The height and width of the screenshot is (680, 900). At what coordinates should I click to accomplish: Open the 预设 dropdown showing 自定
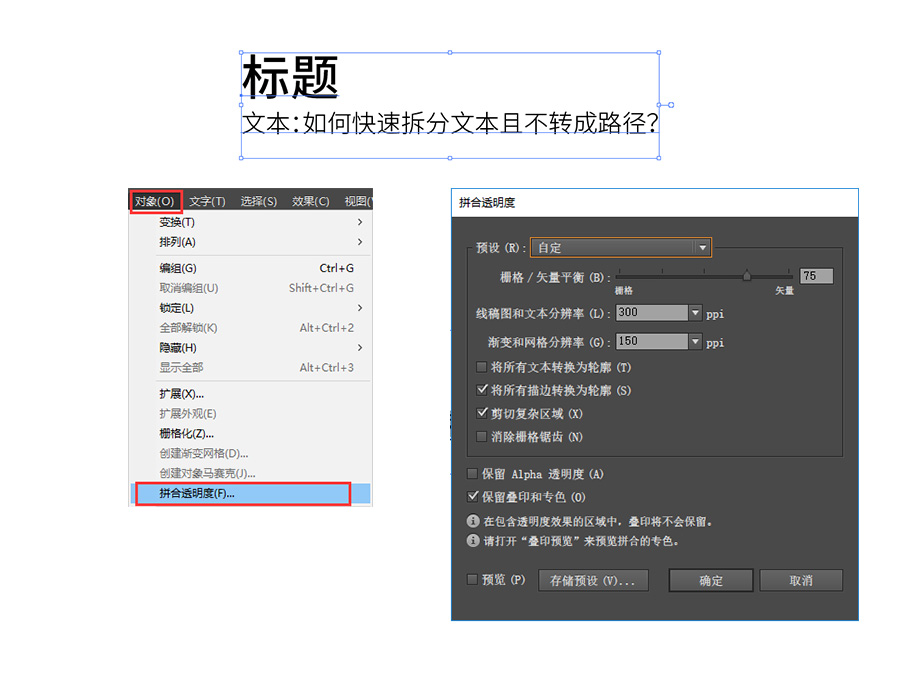click(x=620, y=247)
